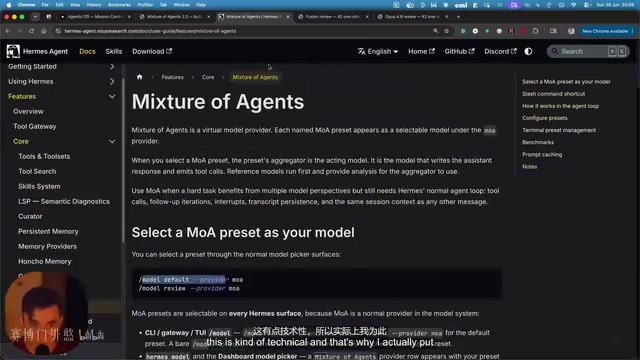Collapse the Features sidebar section chevron
The image size is (640, 360).
pyautogui.click(x=112, y=96)
